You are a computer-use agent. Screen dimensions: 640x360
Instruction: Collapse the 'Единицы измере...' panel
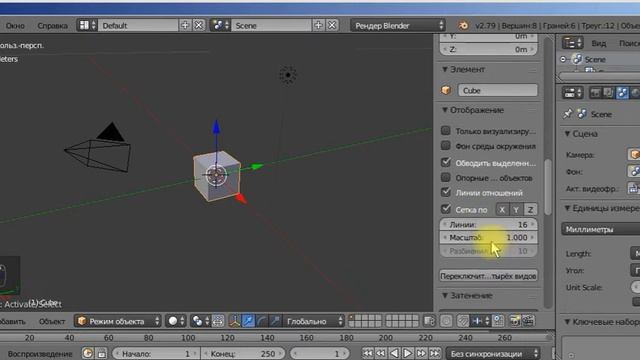(567, 209)
